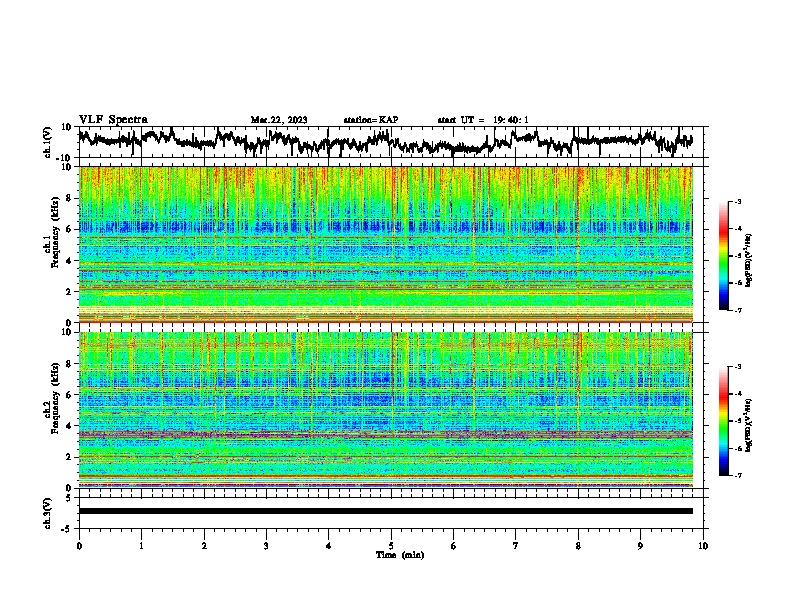The height and width of the screenshot is (612, 792).
Task: Click the "8" kHz tick on ch.2 frequency axis
Action: point(69,364)
